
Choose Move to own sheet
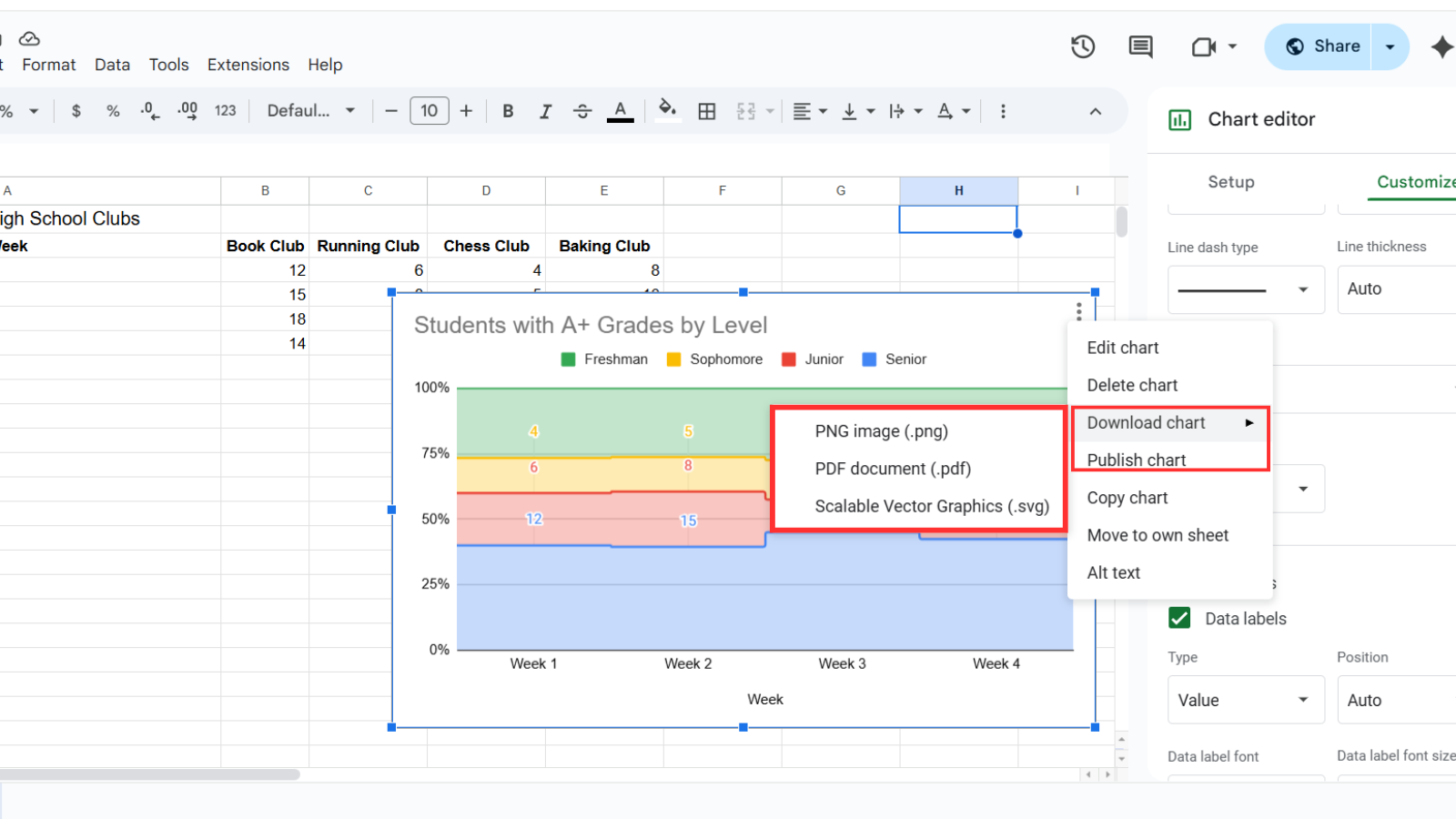click(x=1169, y=535)
